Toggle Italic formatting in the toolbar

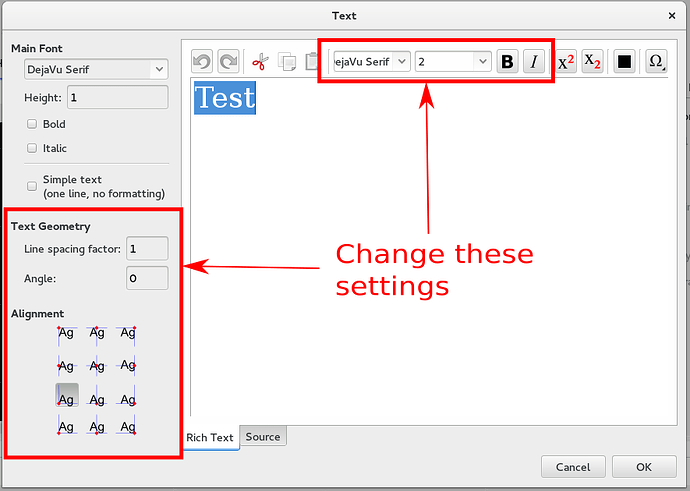pos(534,61)
